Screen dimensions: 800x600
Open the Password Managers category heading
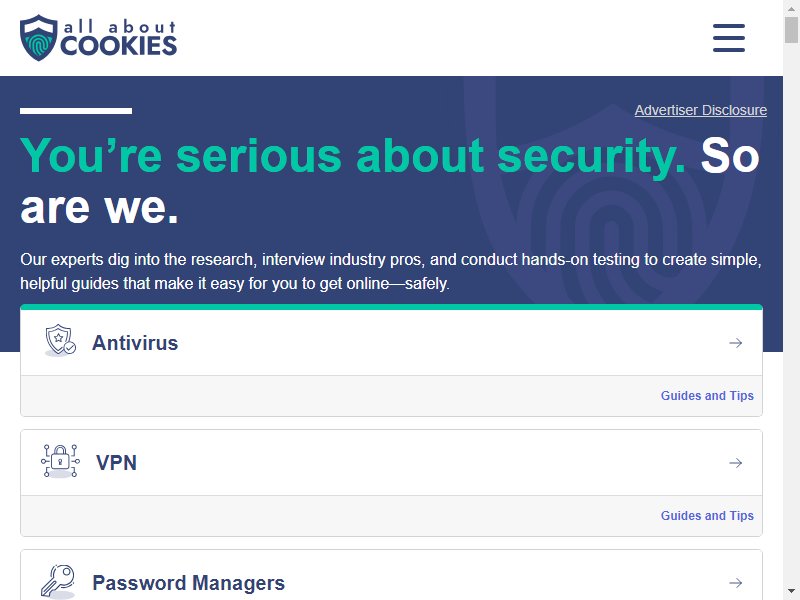(x=188, y=583)
